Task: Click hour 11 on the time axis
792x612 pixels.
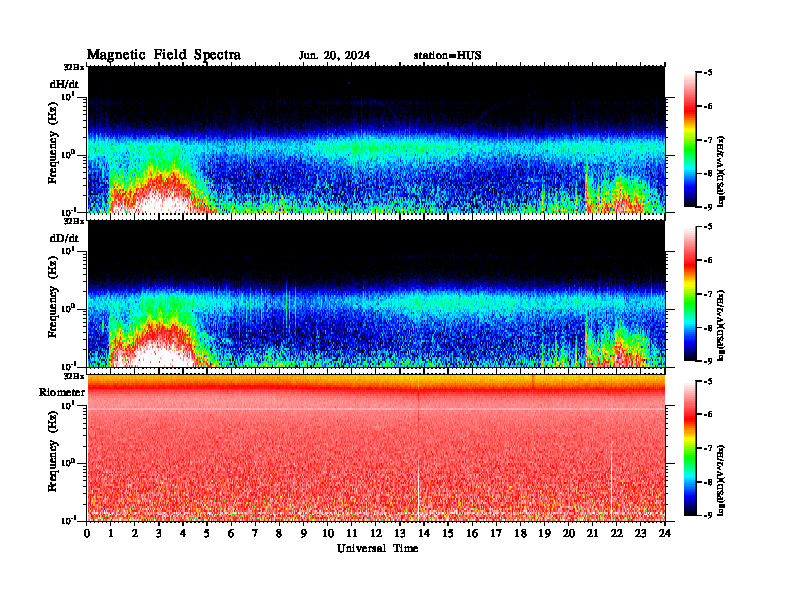Action: (352, 533)
